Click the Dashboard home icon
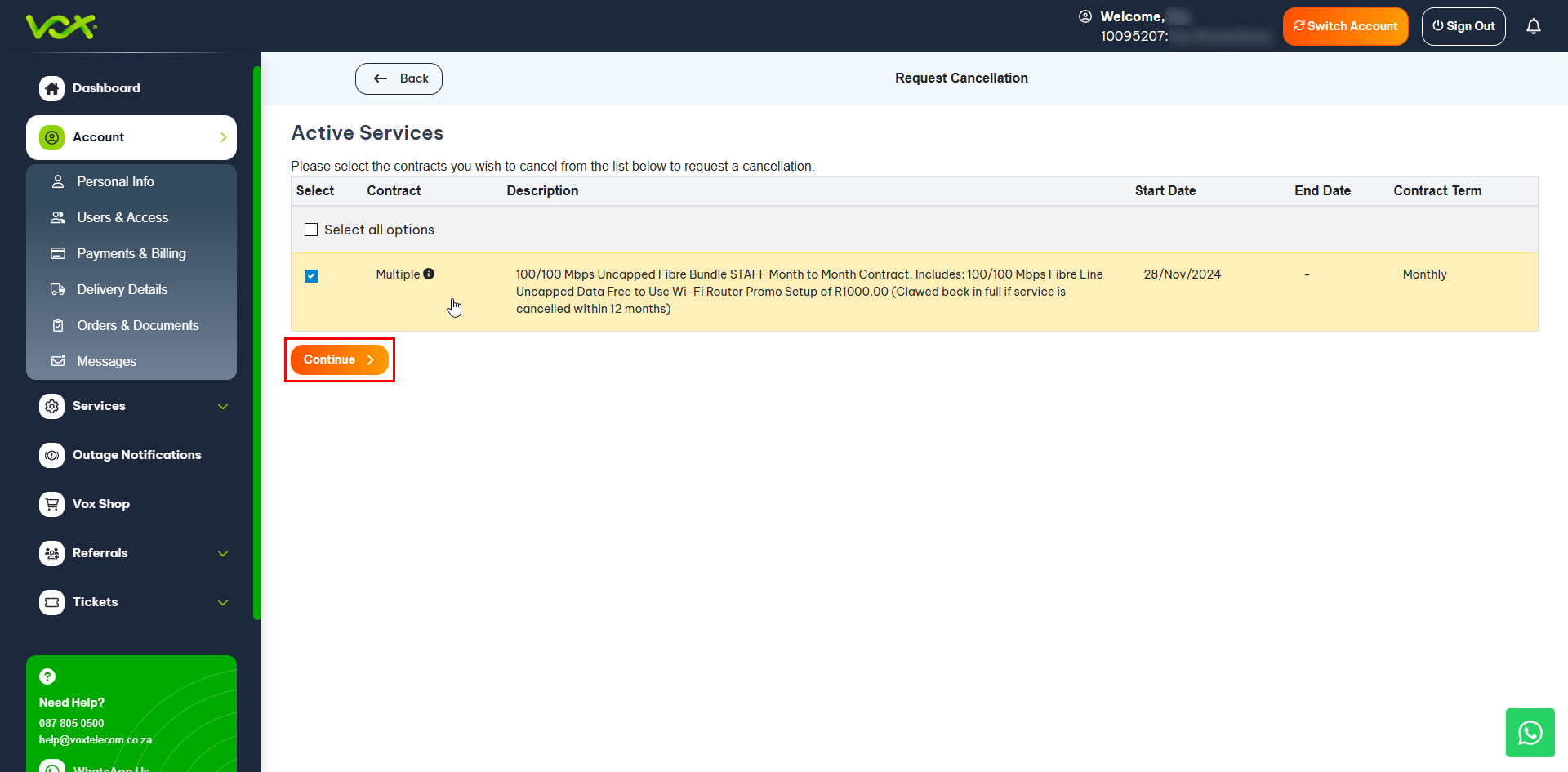Viewport: 1568px width, 772px height. pyautogui.click(x=51, y=88)
